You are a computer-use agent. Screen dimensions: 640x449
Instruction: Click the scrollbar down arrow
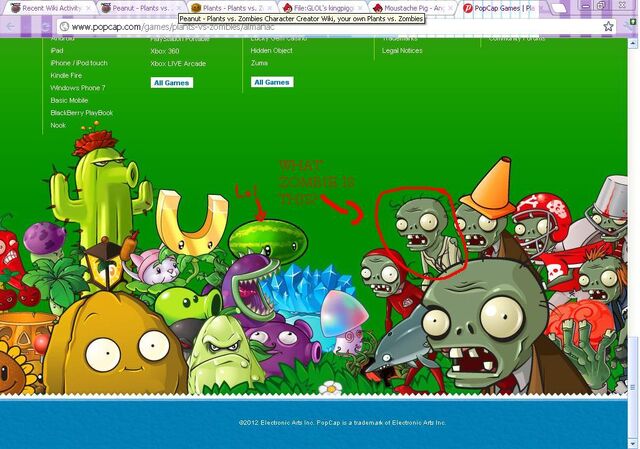tap(633, 443)
